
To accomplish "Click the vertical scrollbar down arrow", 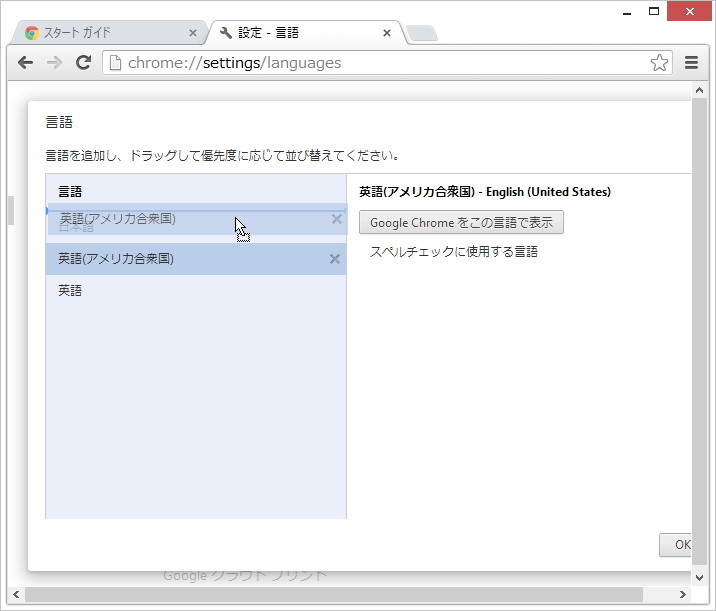I will coord(700,578).
